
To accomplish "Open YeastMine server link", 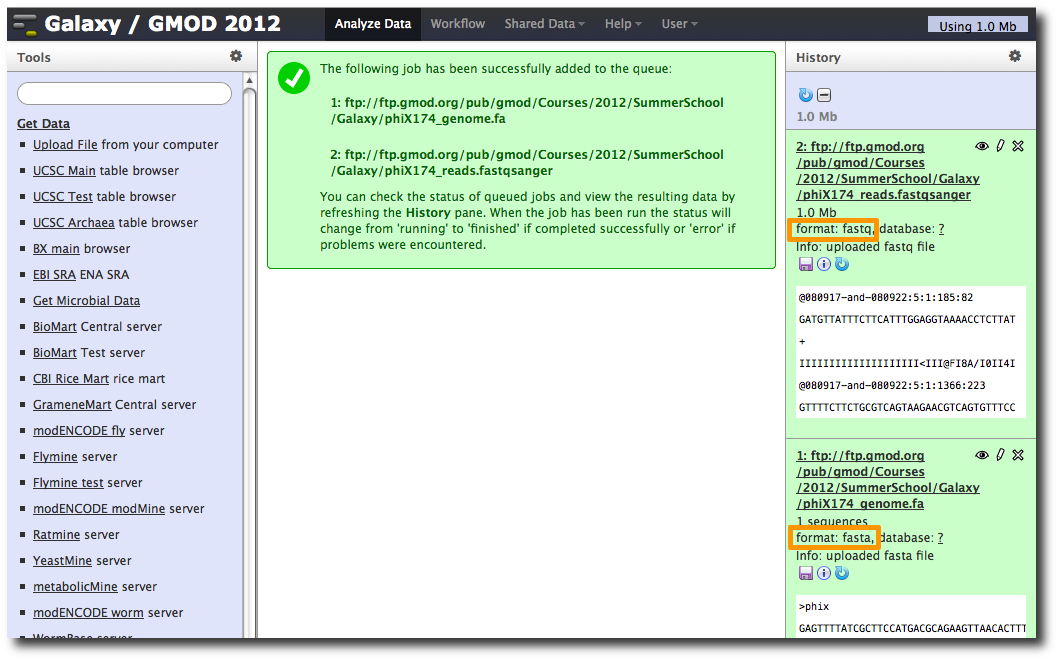I will pyautogui.click(x=62, y=560).
